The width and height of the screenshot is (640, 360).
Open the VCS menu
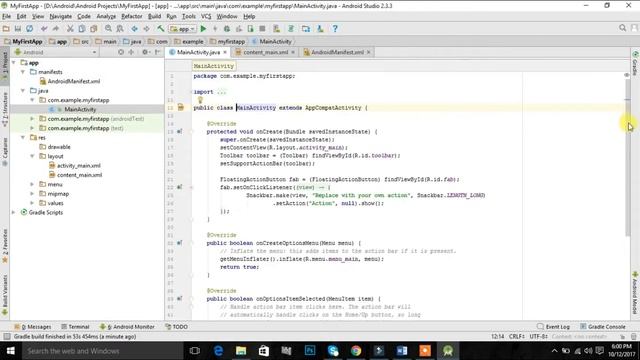[x=206, y=16]
